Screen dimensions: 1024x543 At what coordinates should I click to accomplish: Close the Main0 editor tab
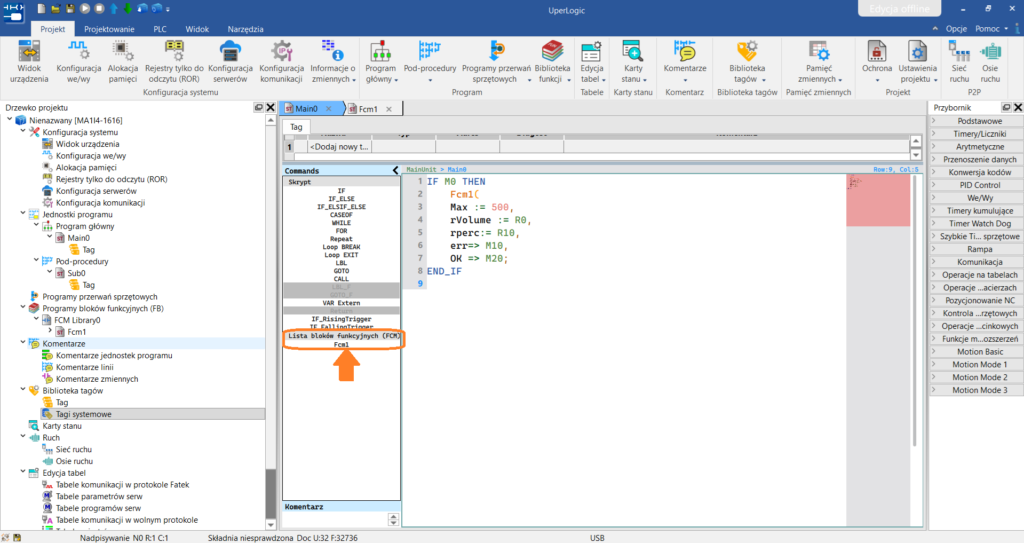(x=328, y=108)
